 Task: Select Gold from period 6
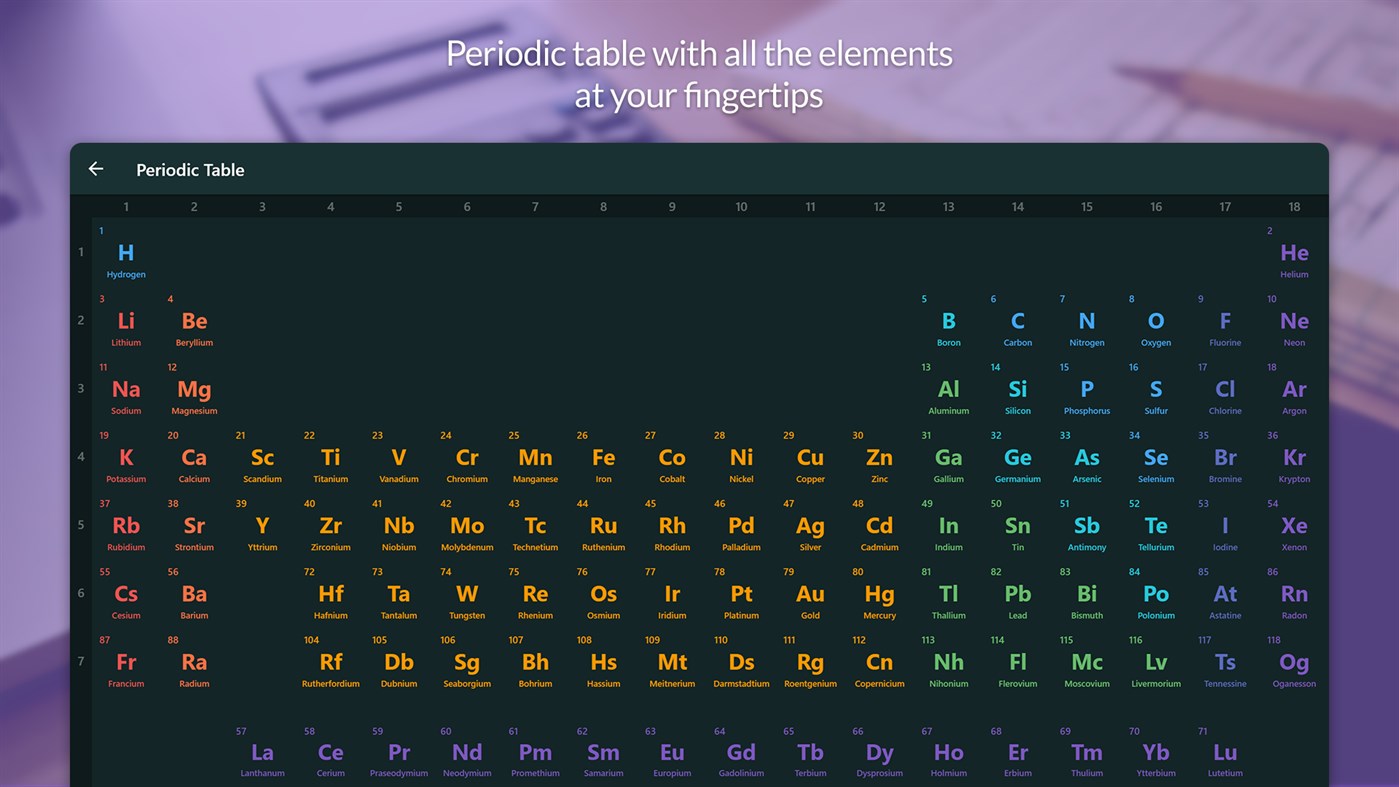[809, 596]
